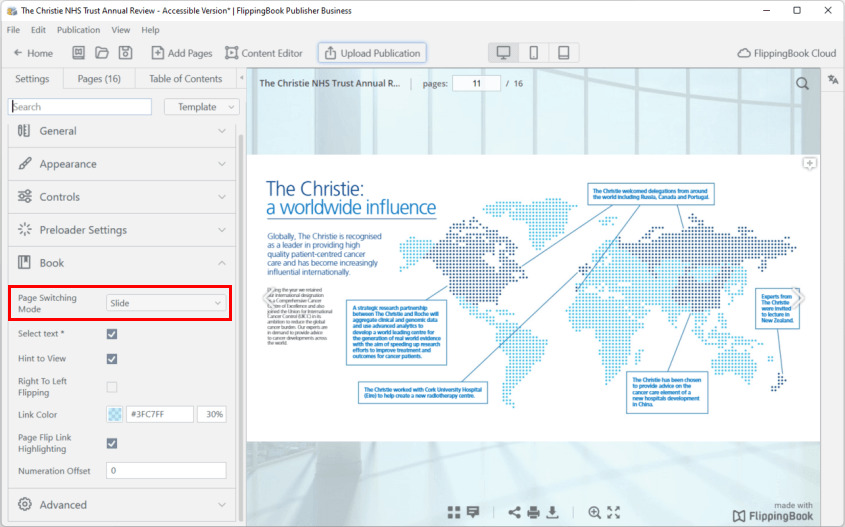Image resolution: width=845 pixels, height=527 pixels.
Task: Click the settings Search field
Action: (80, 107)
